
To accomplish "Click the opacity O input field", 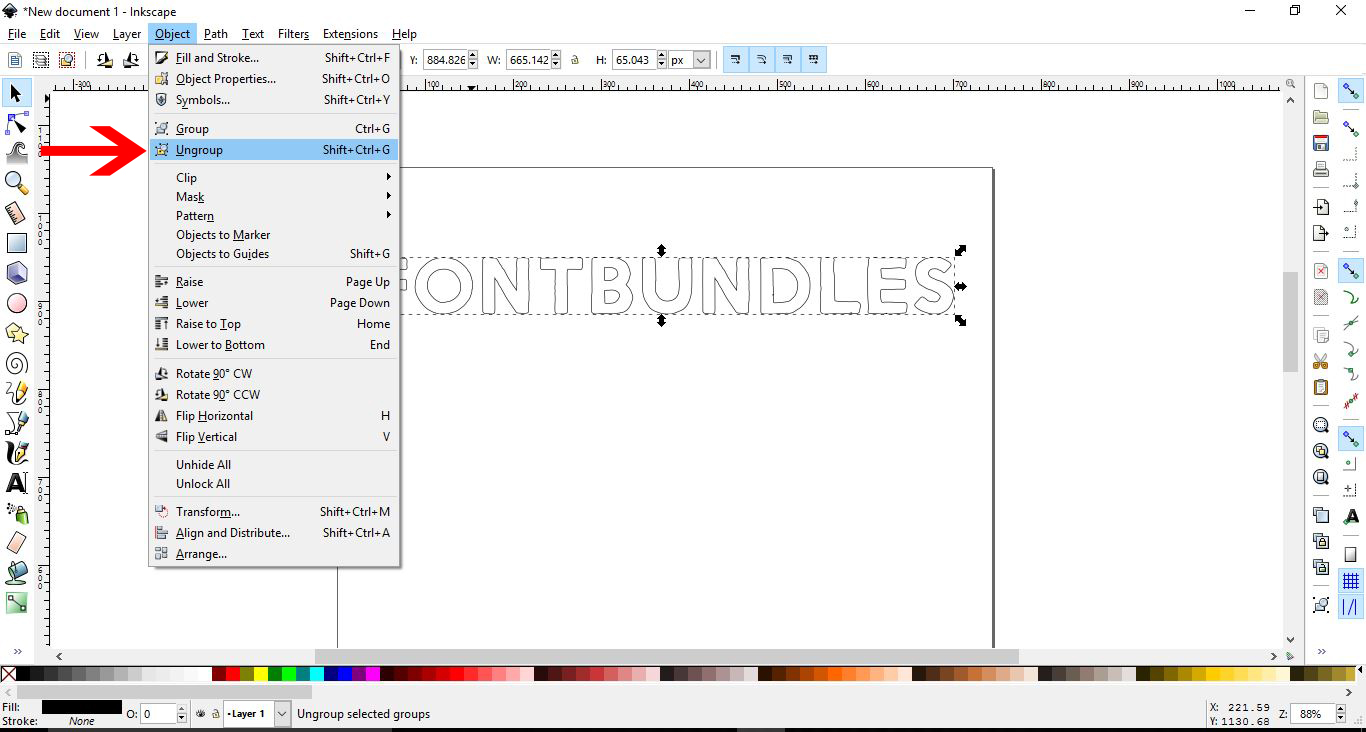I will pos(157,714).
